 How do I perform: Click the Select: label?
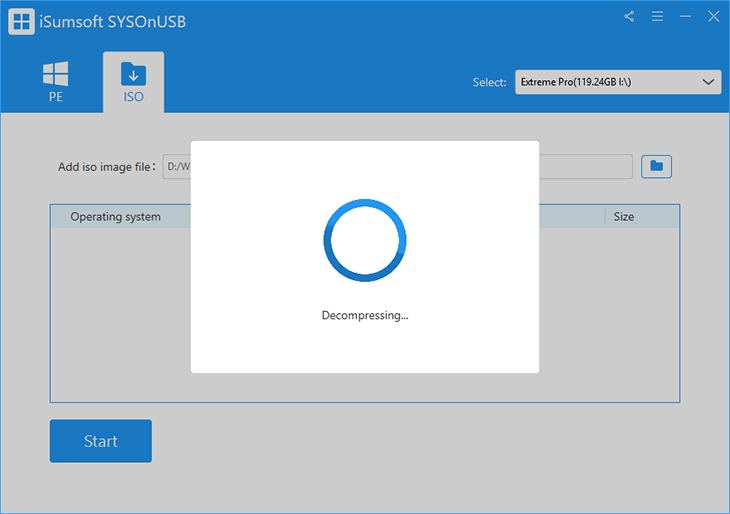489,82
